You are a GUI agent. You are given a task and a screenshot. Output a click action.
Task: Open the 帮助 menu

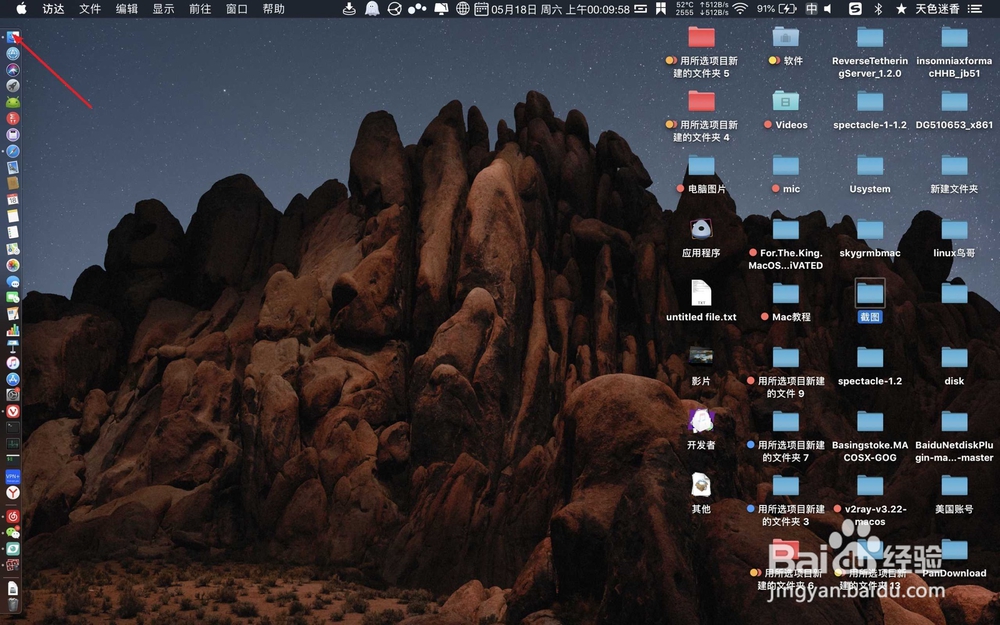[274, 9]
